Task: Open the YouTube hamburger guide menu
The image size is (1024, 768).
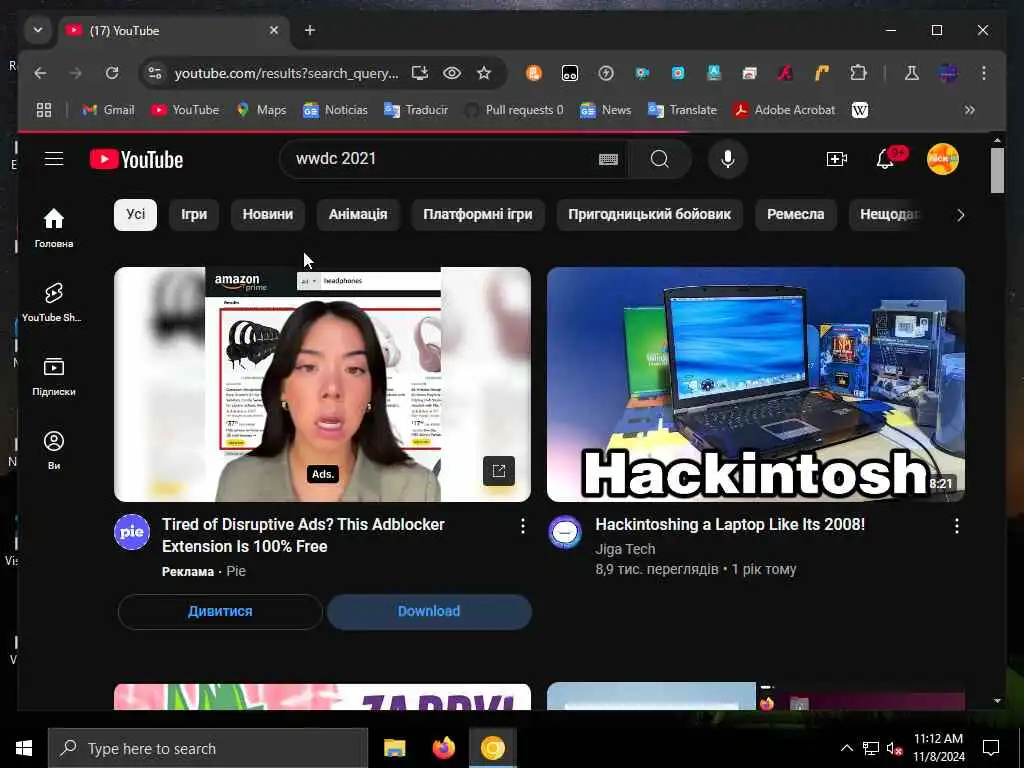Action: (54, 159)
